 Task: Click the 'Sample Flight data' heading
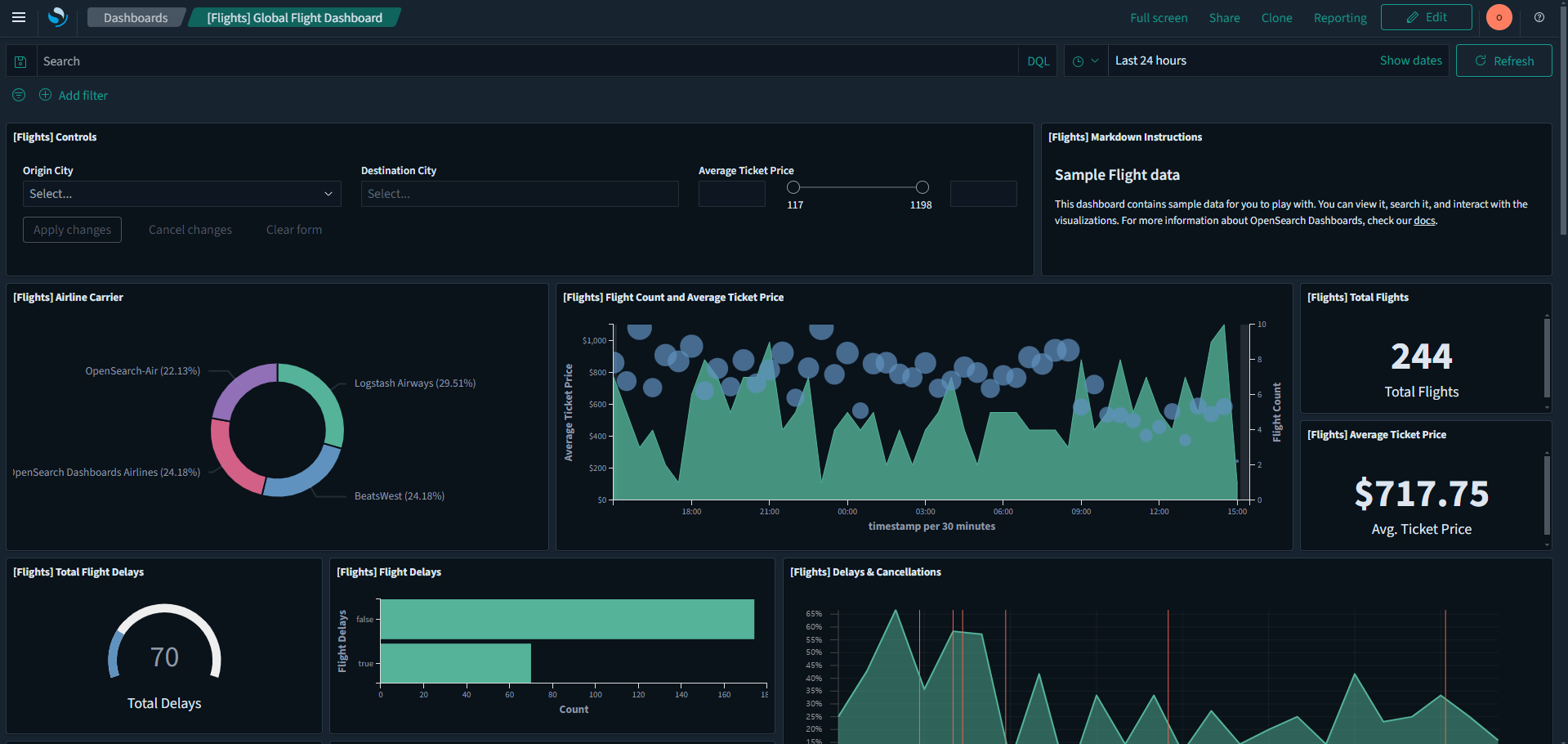click(x=1117, y=175)
